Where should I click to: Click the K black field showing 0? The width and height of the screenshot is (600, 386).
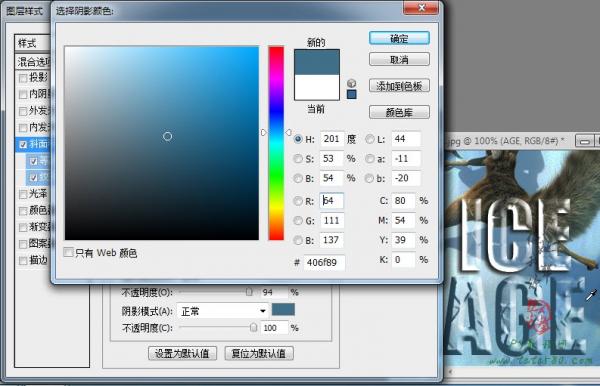pos(403,260)
